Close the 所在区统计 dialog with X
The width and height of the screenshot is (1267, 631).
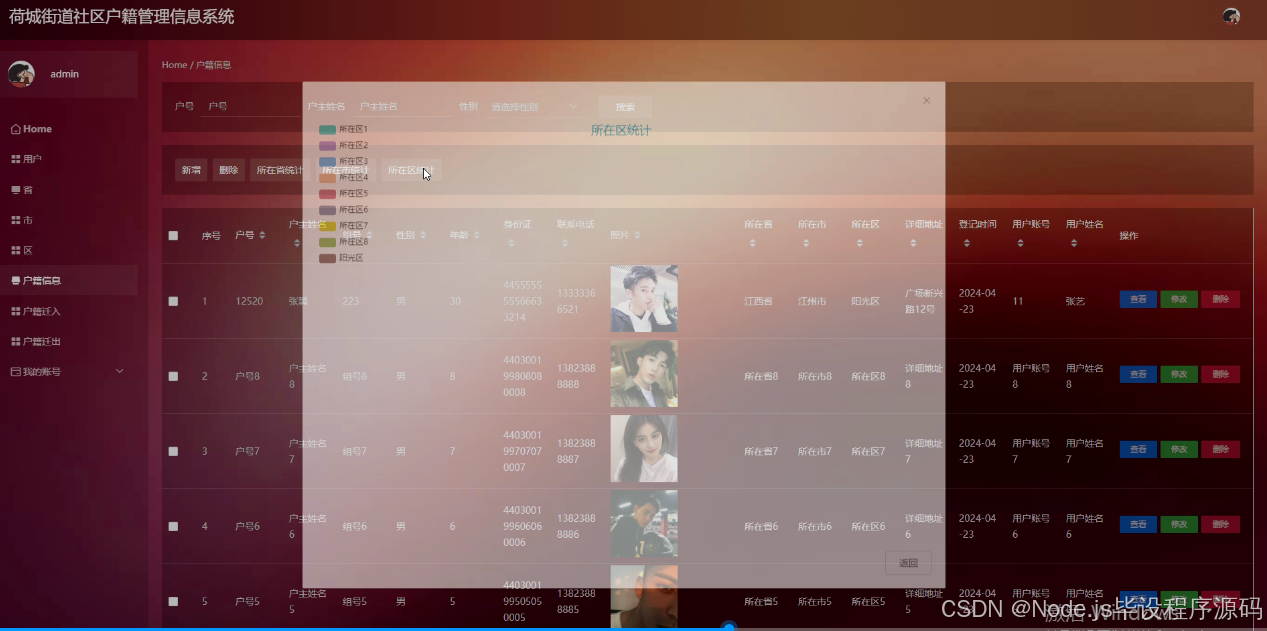[926, 100]
